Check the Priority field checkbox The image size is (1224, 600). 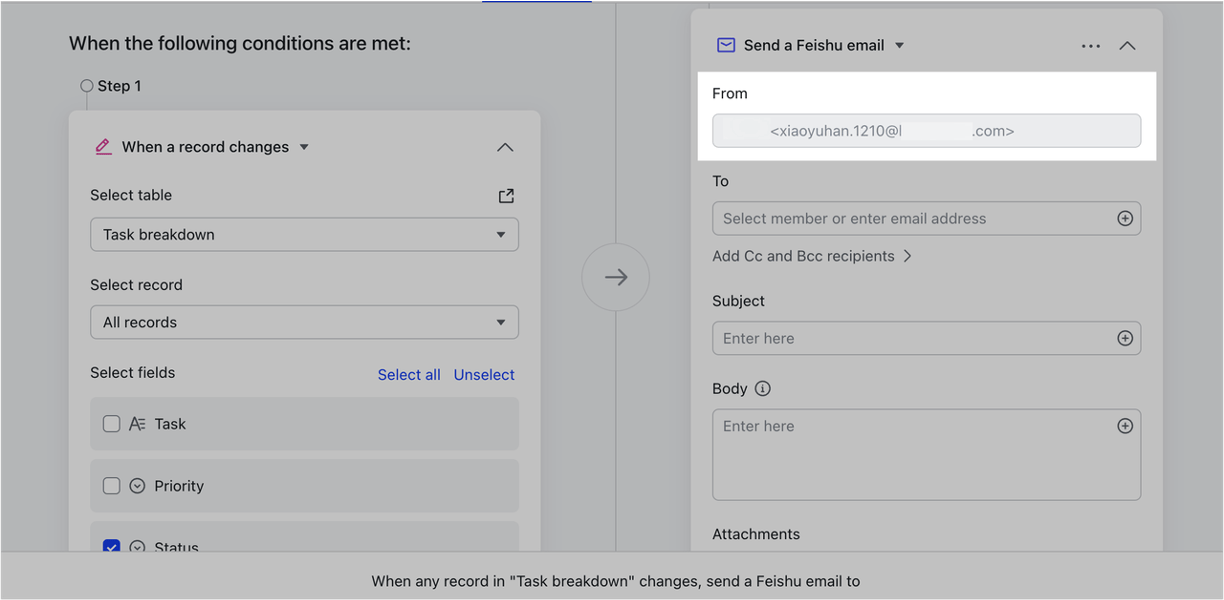[x=111, y=485]
